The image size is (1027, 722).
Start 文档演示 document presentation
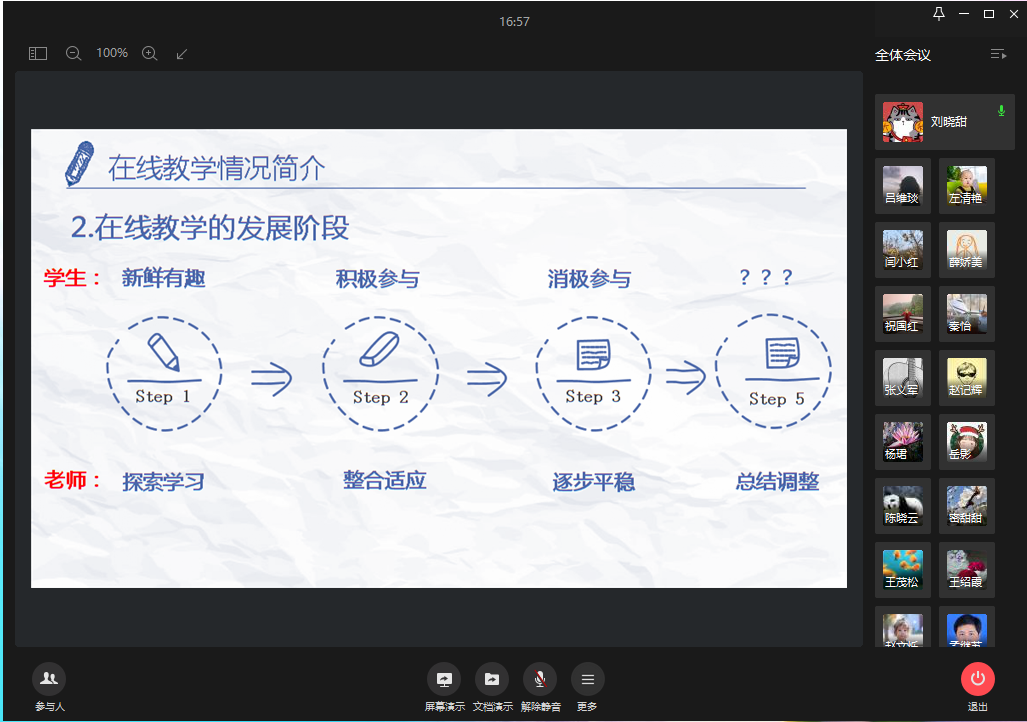pos(492,679)
